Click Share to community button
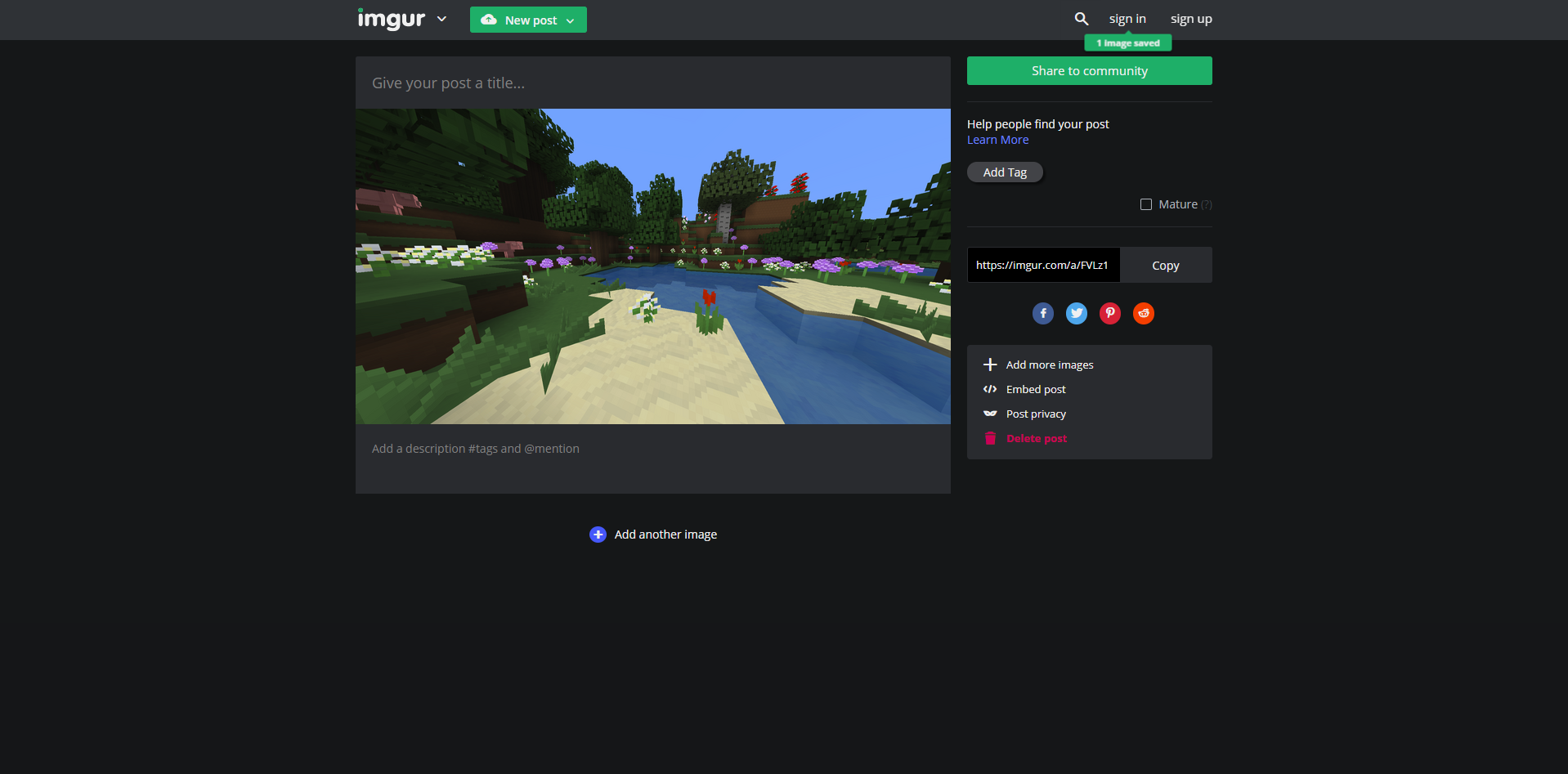Image resolution: width=1568 pixels, height=774 pixels. pyautogui.click(x=1089, y=70)
